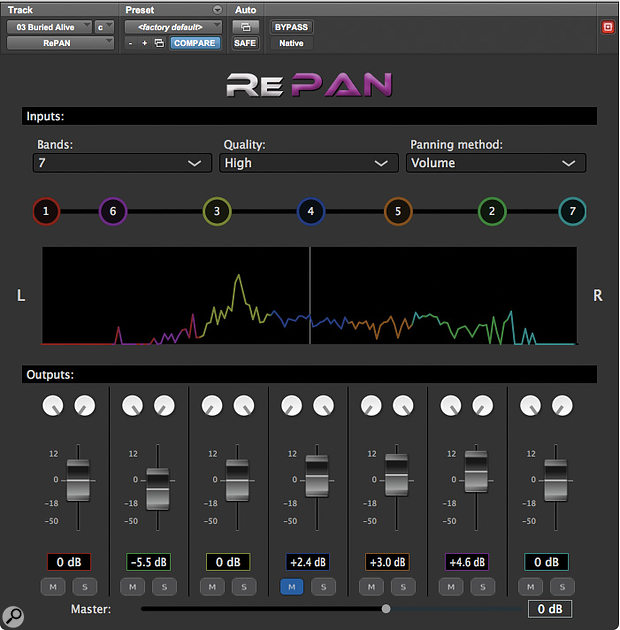Mute the red 0 dB output channel
620x630 pixels.
point(53,587)
